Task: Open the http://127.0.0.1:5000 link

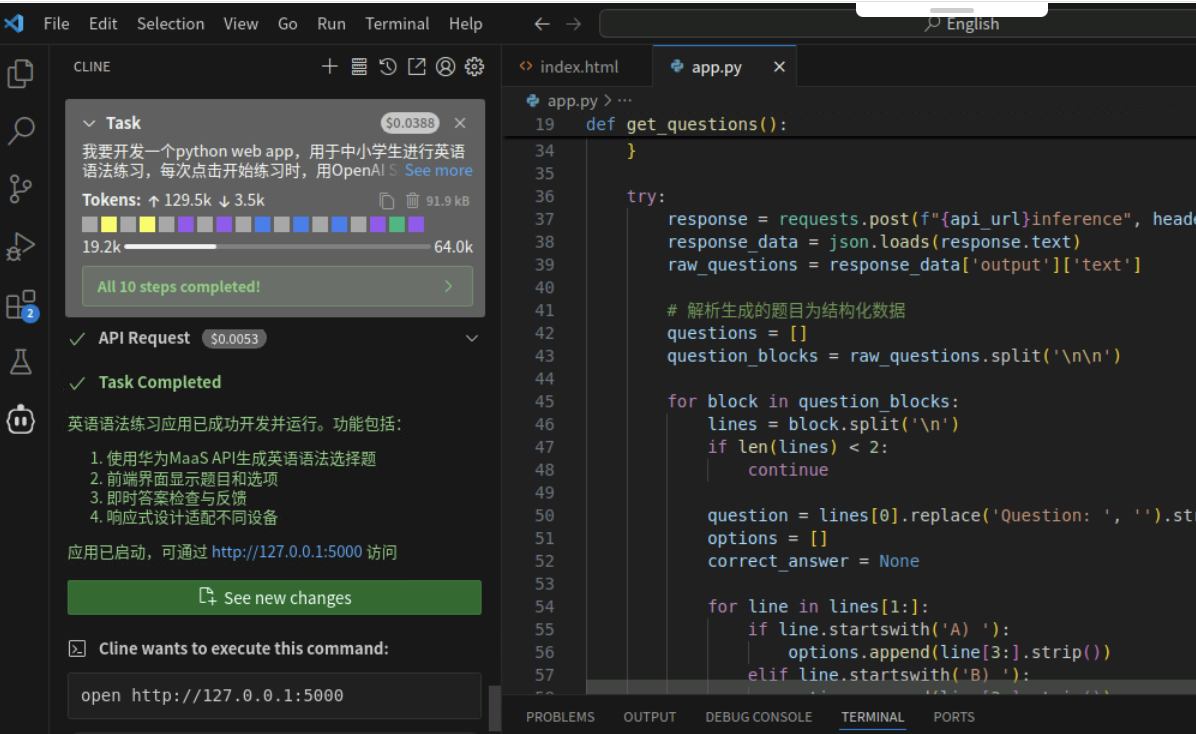Action: pyautogui.click(x=286, y=552)
